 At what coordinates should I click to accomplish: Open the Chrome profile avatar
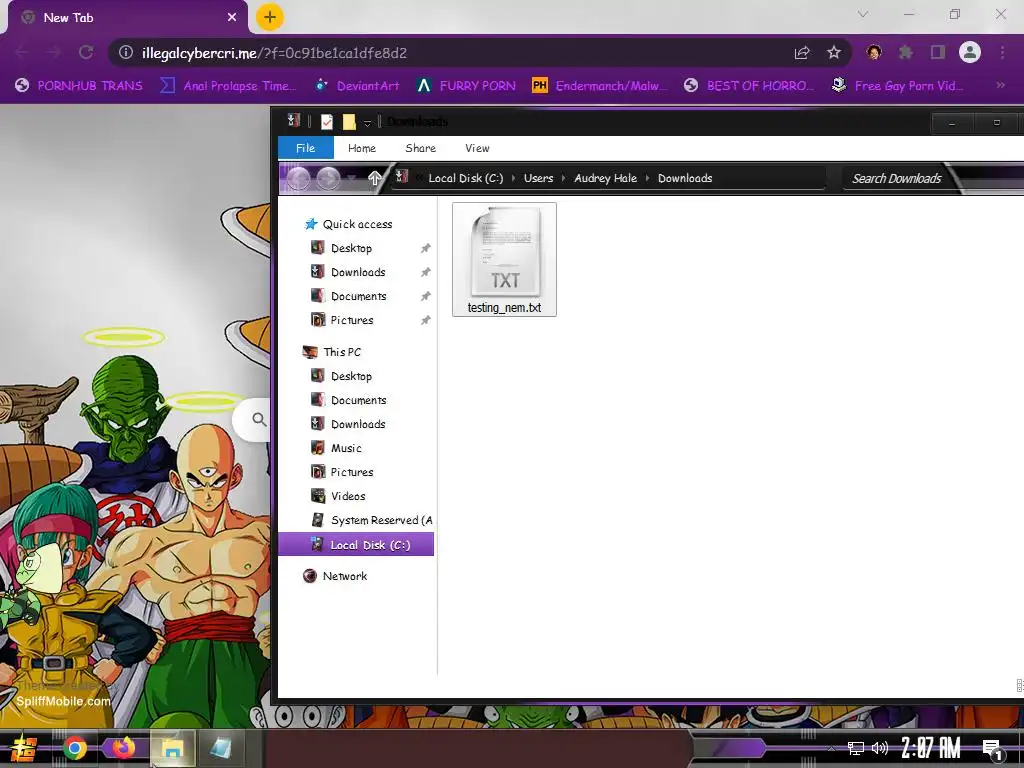[x=970, y=52]
